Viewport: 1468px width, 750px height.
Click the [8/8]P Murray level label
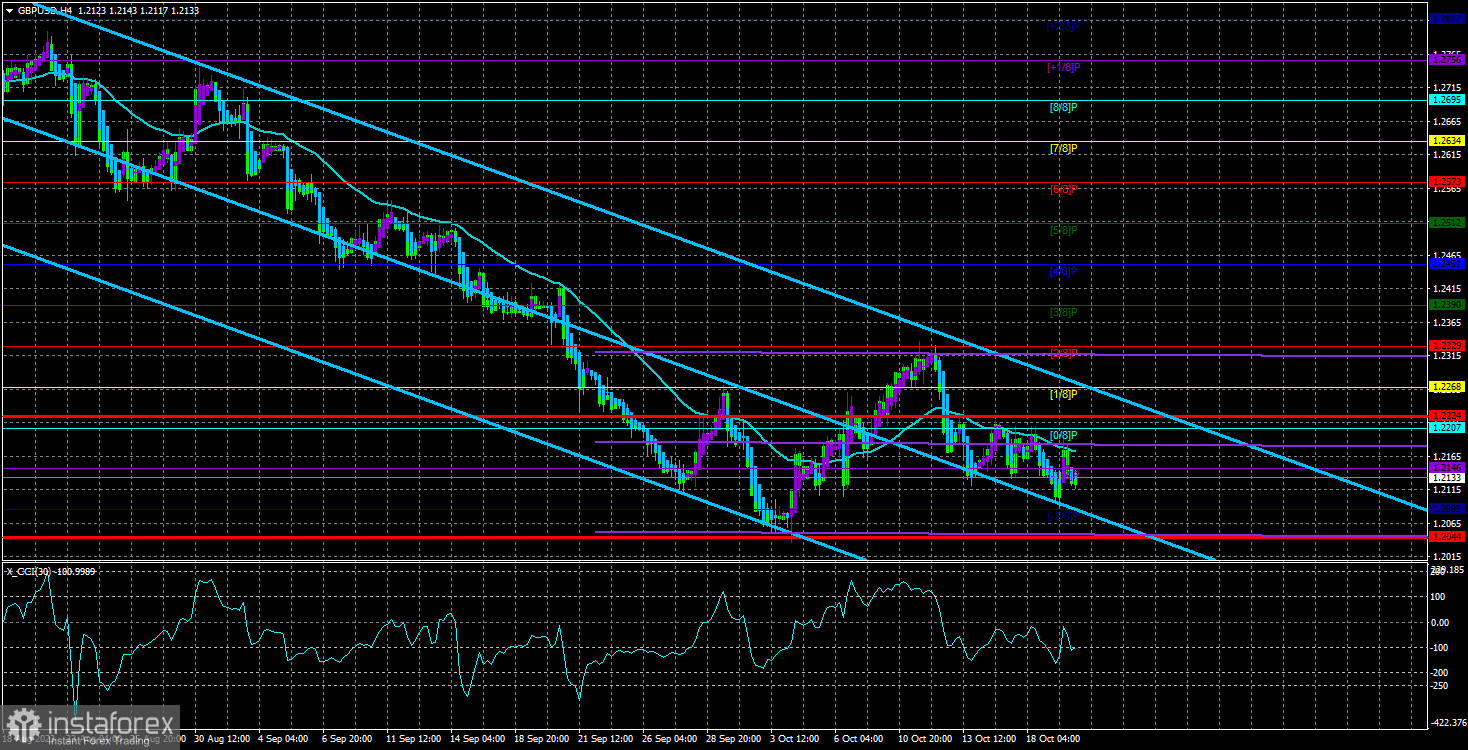[x=1064, y=107]
